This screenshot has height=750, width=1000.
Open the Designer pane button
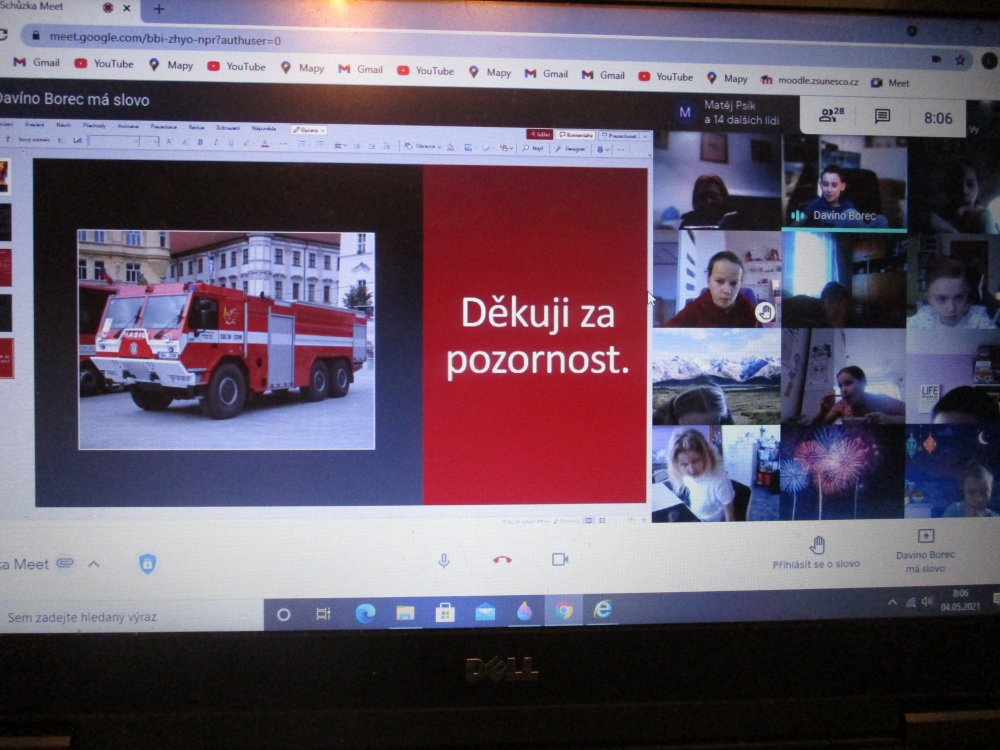coord(570,149)
